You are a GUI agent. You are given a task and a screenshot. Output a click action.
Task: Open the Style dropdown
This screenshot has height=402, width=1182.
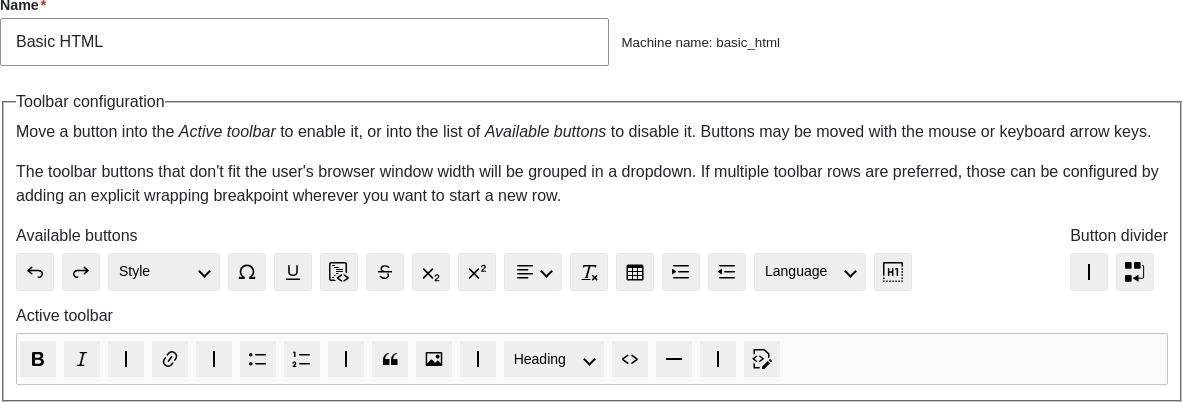tap(164, 272)
